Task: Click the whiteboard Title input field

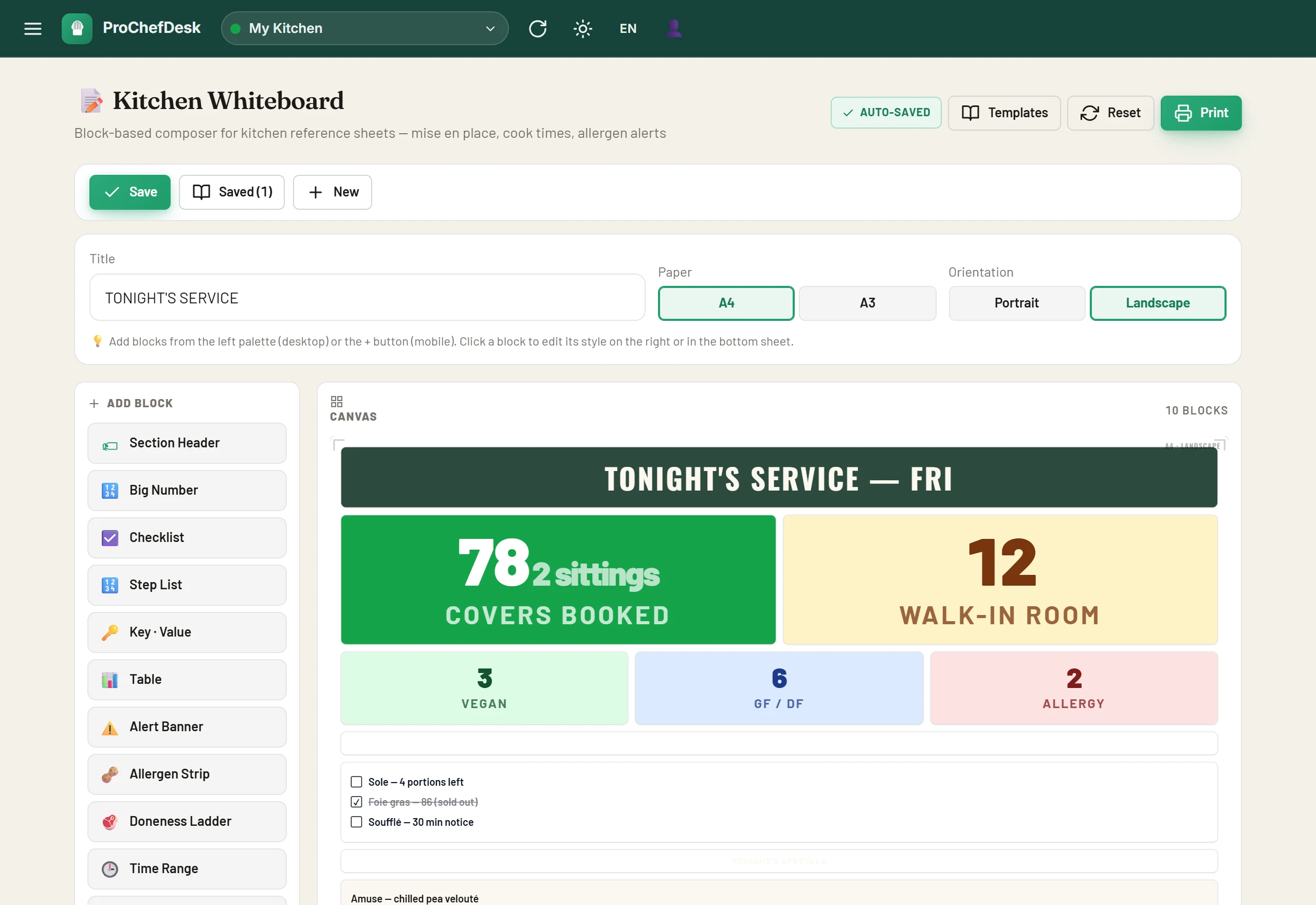Action: [367, 298]
